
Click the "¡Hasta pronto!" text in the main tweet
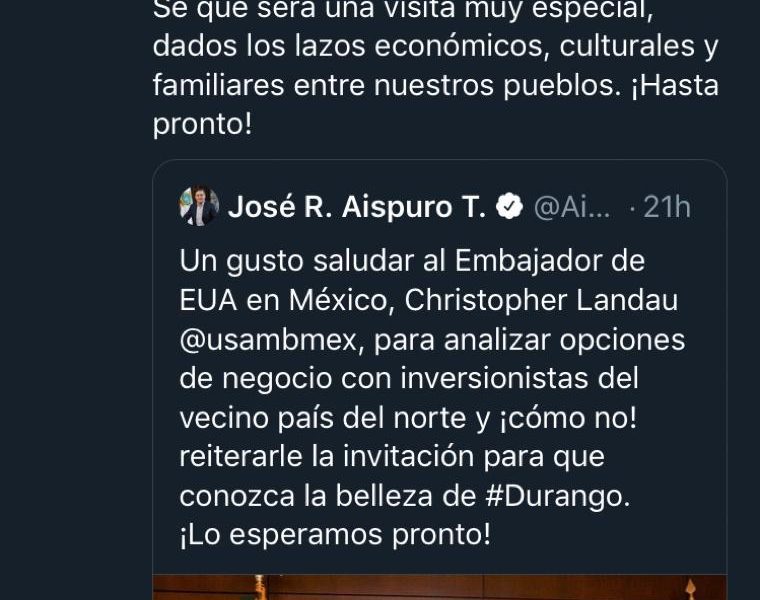[x=435, y=104]
